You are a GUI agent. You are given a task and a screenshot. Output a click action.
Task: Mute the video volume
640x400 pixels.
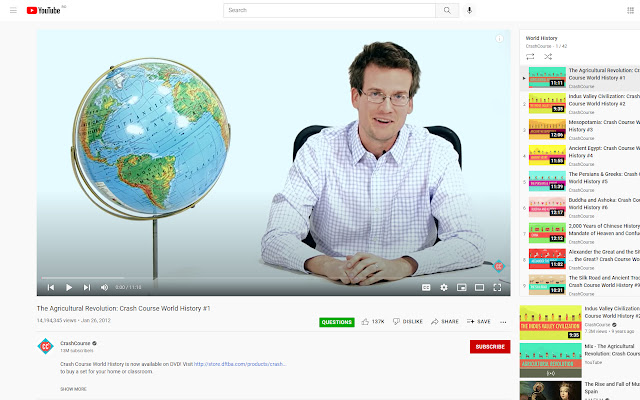pos(104,287)
